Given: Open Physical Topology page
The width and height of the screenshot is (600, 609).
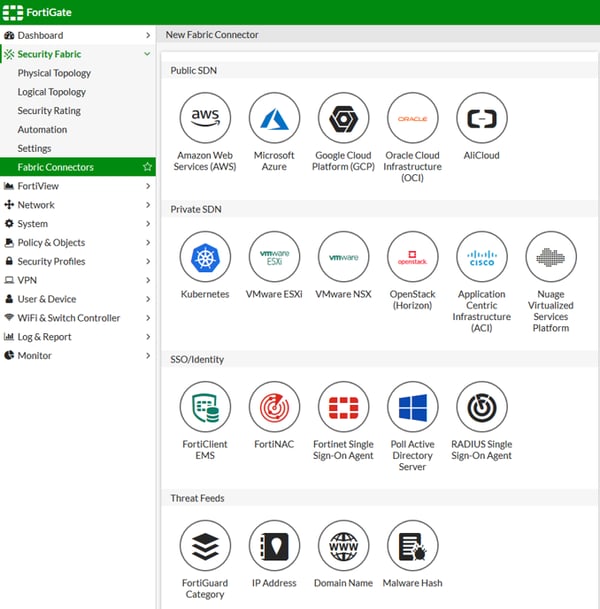Looking at the screenshot, I should click(54, 73).
